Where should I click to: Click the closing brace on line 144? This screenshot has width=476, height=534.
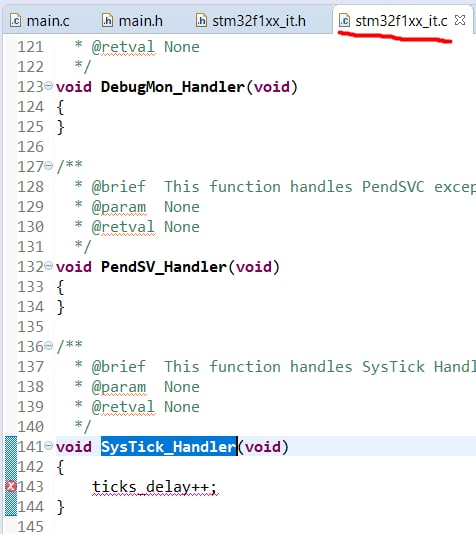pos(60,507)
